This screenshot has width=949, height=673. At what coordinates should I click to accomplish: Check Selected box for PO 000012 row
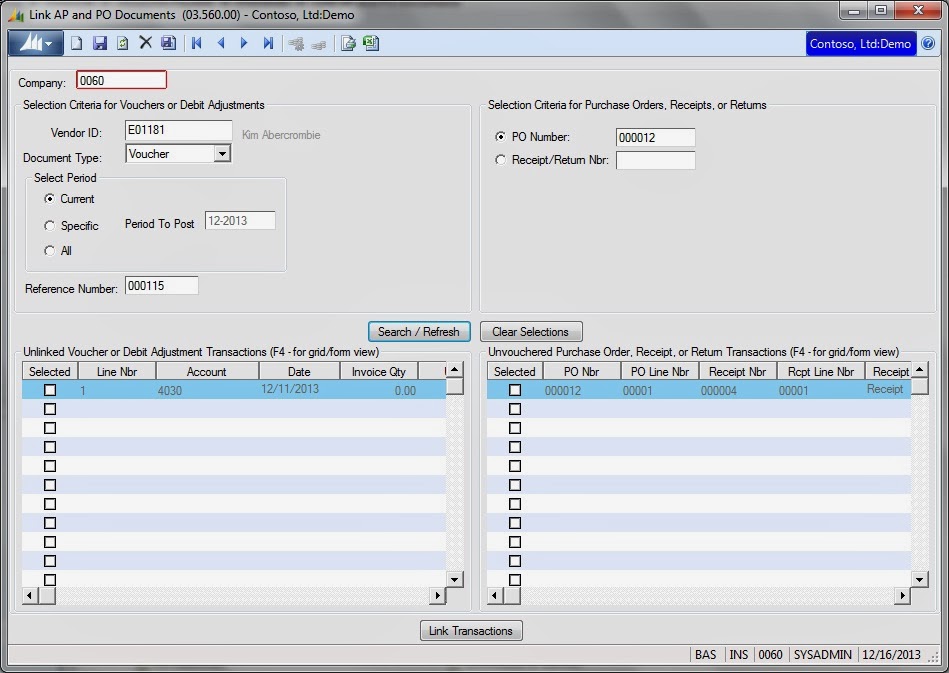pos(515,390)
